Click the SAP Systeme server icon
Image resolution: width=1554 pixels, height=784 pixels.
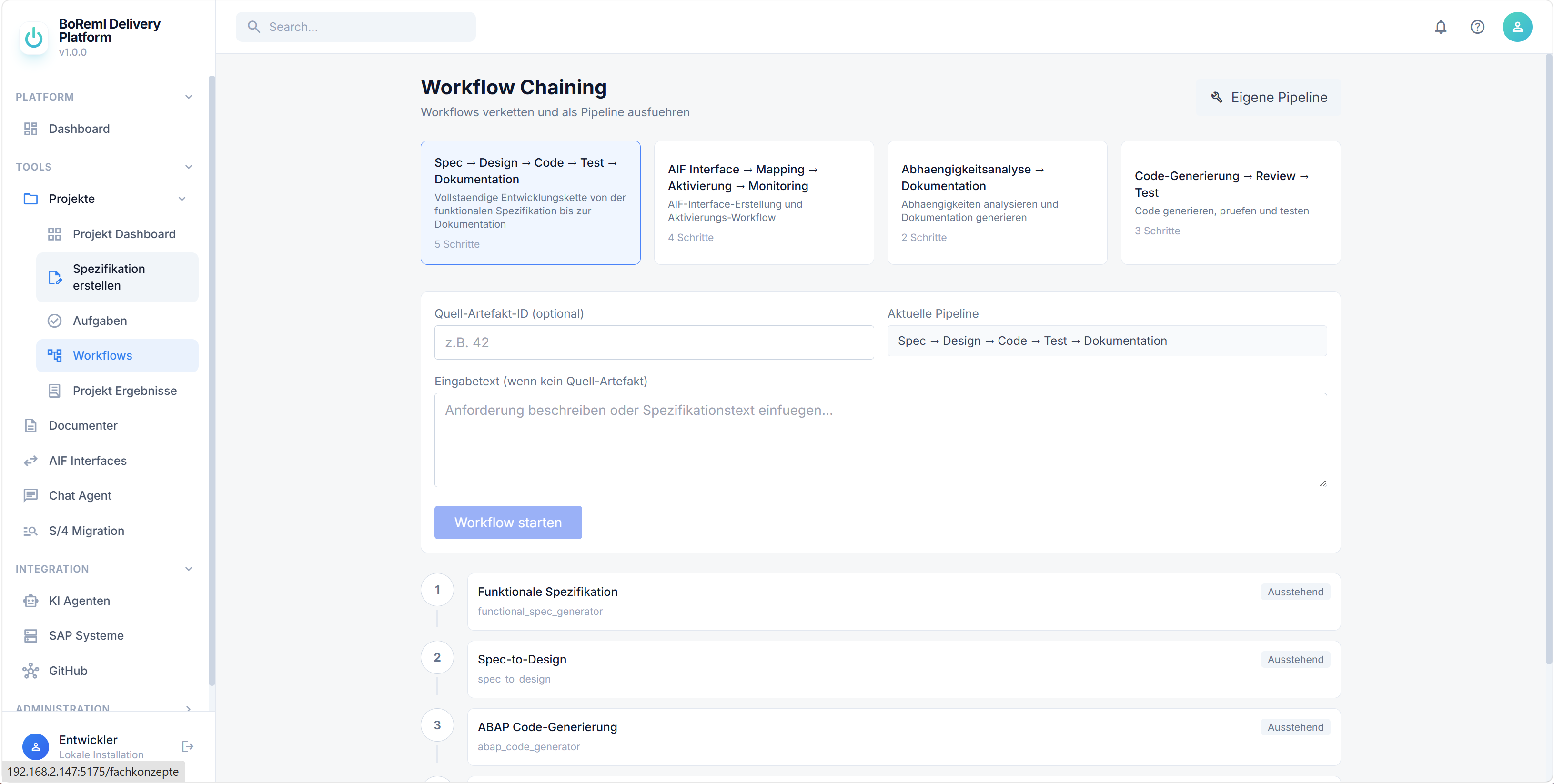(x=31, y=636)
